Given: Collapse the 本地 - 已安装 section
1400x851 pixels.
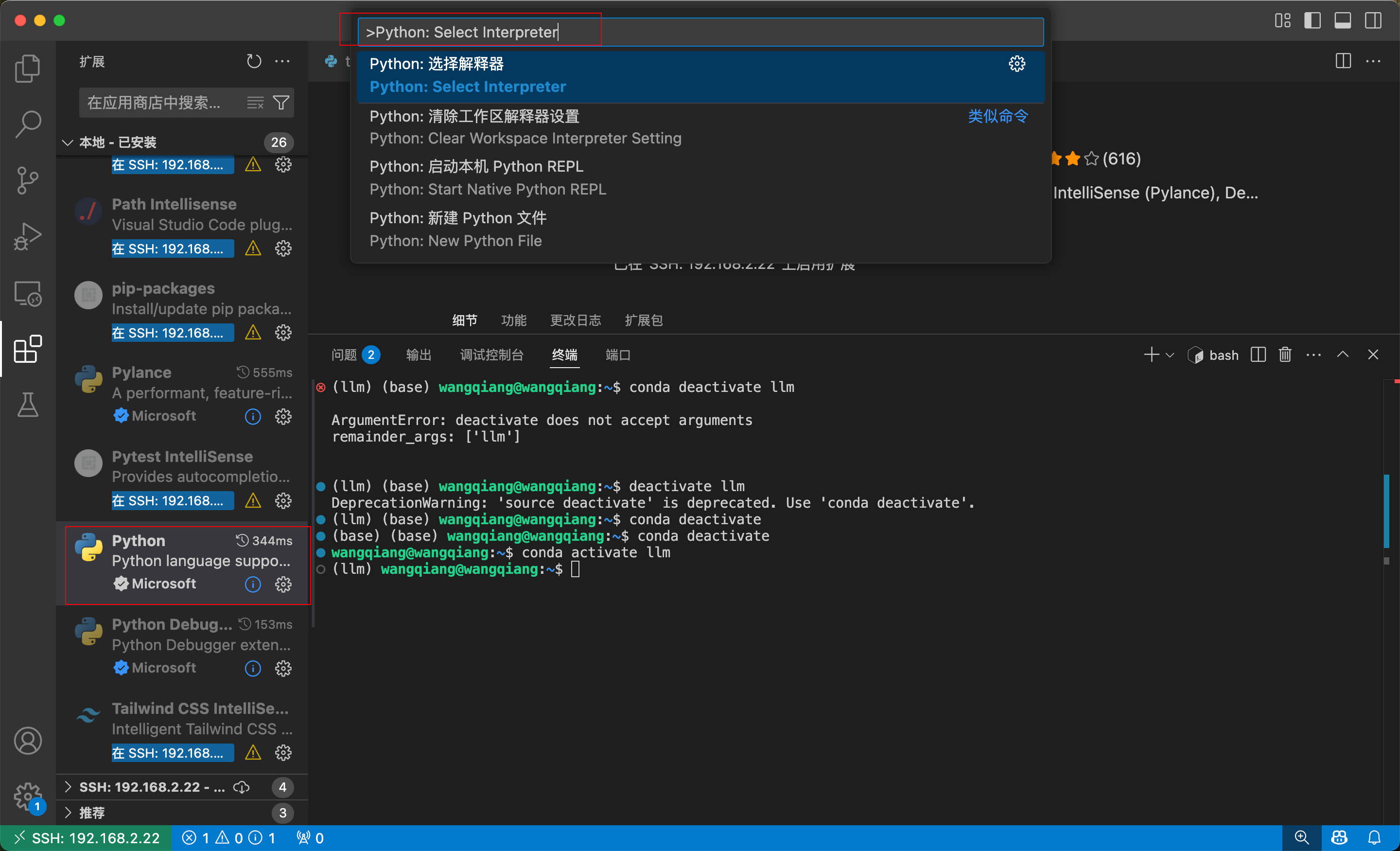Looking at the screenshot, I should coord(68,142).
